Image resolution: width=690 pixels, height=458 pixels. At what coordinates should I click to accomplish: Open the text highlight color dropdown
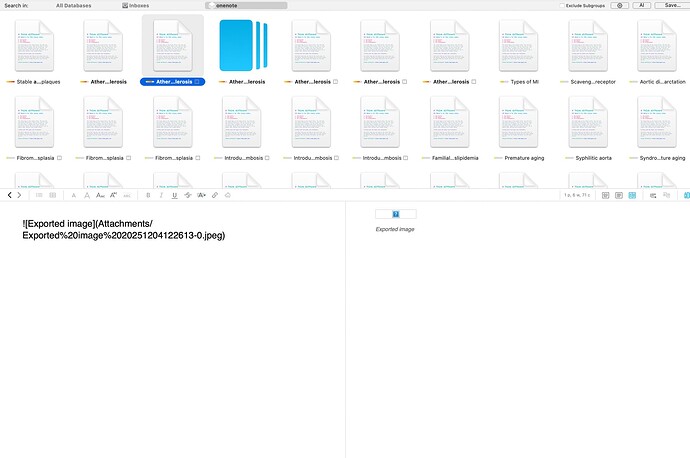201,195
